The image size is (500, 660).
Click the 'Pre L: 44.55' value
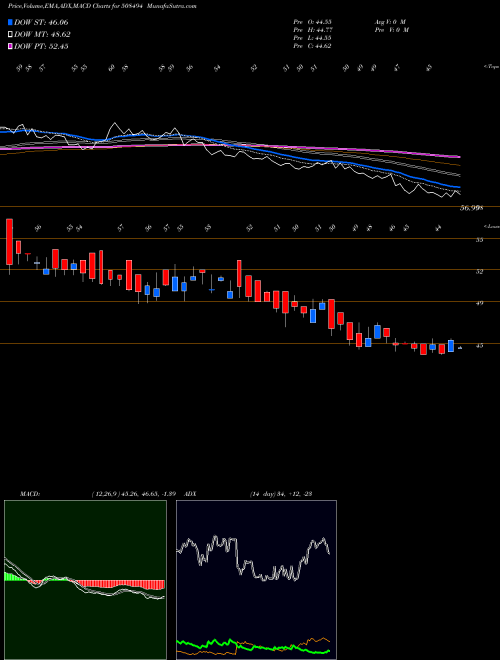click(x=312, y=38)
